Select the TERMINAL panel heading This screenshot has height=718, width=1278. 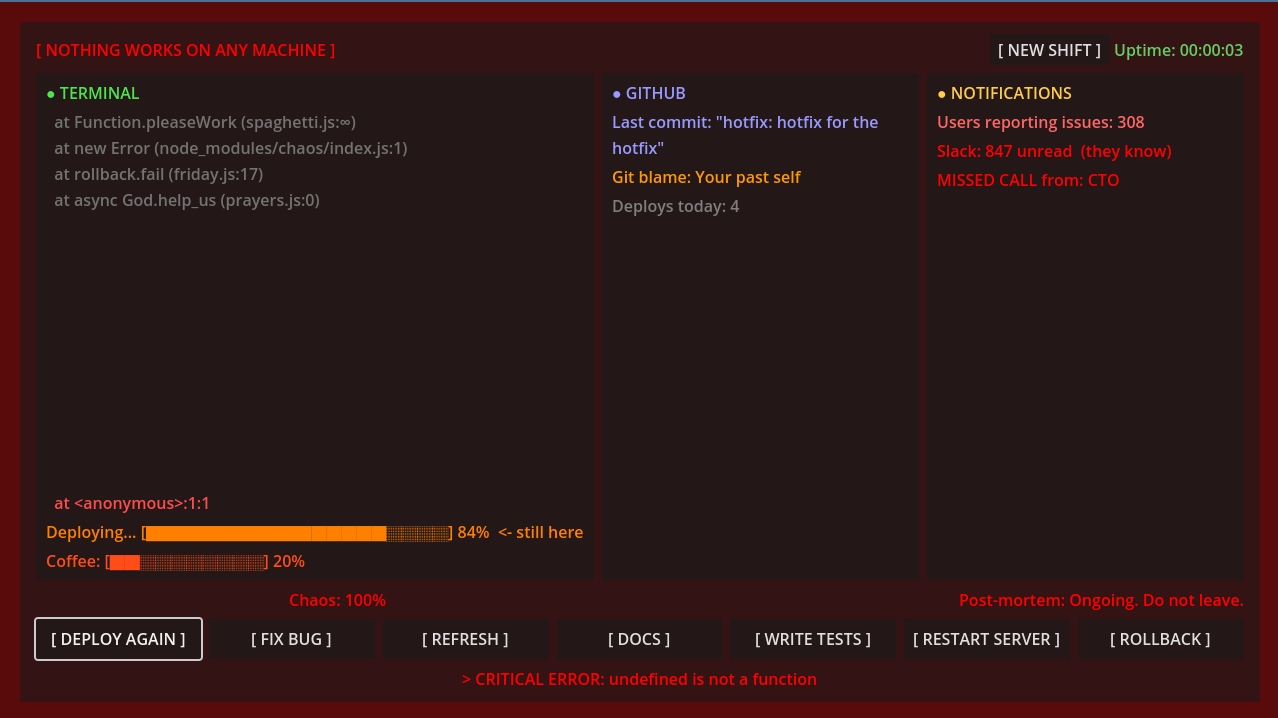coord(93,93)
